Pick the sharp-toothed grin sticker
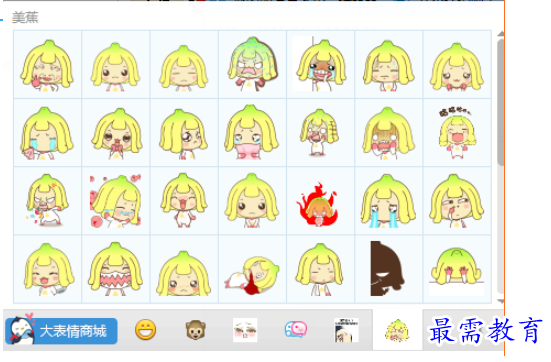This screenshot has height=362, width=551. (x=116, y=269)
